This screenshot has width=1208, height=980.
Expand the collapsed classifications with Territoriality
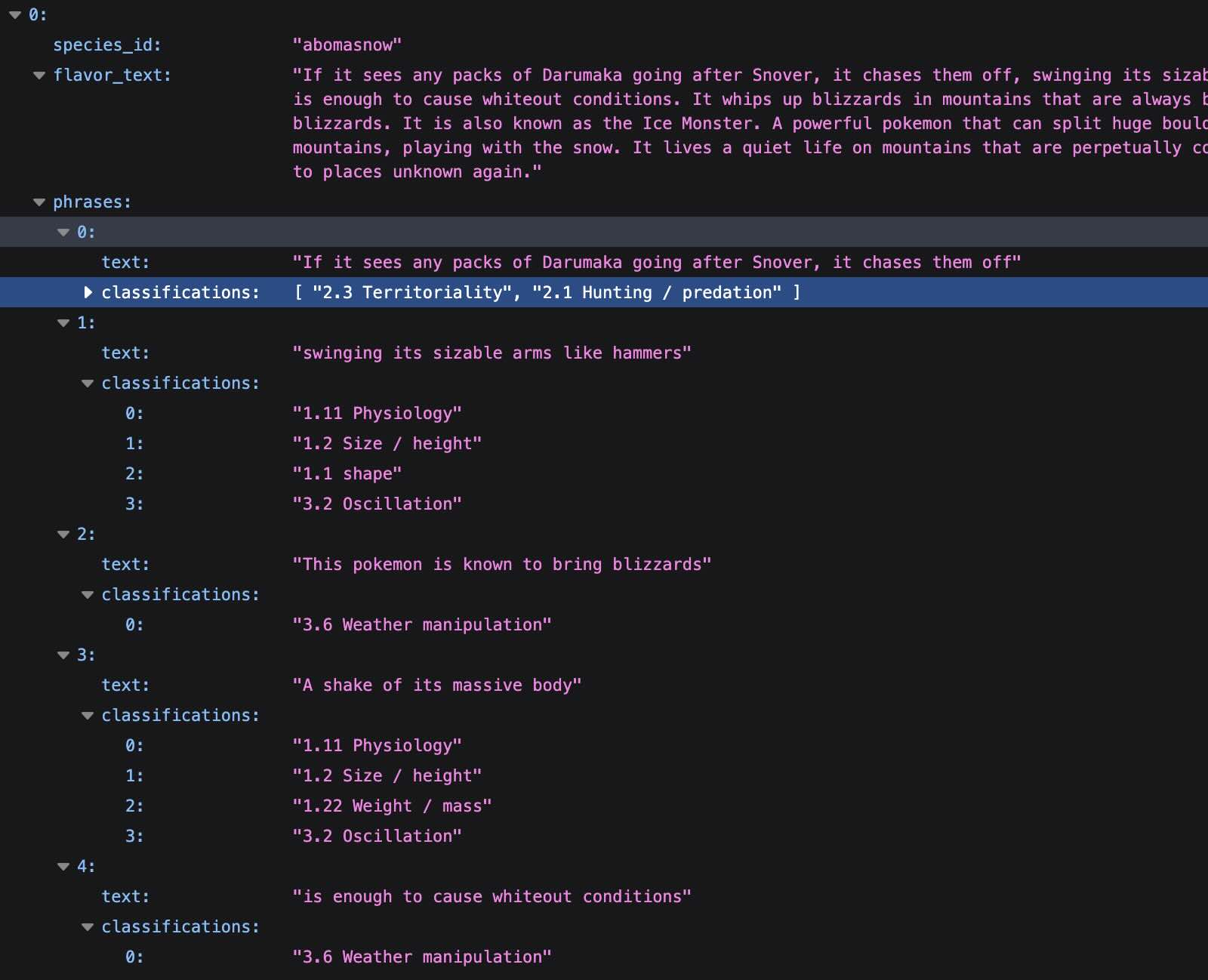point(88,293)
